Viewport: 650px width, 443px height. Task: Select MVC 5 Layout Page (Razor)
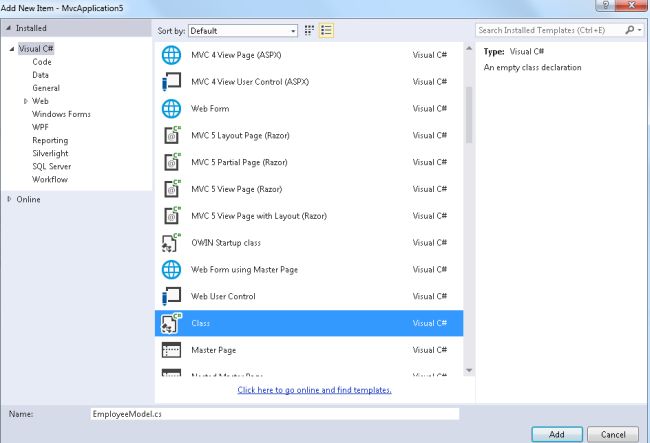point(309,136)
